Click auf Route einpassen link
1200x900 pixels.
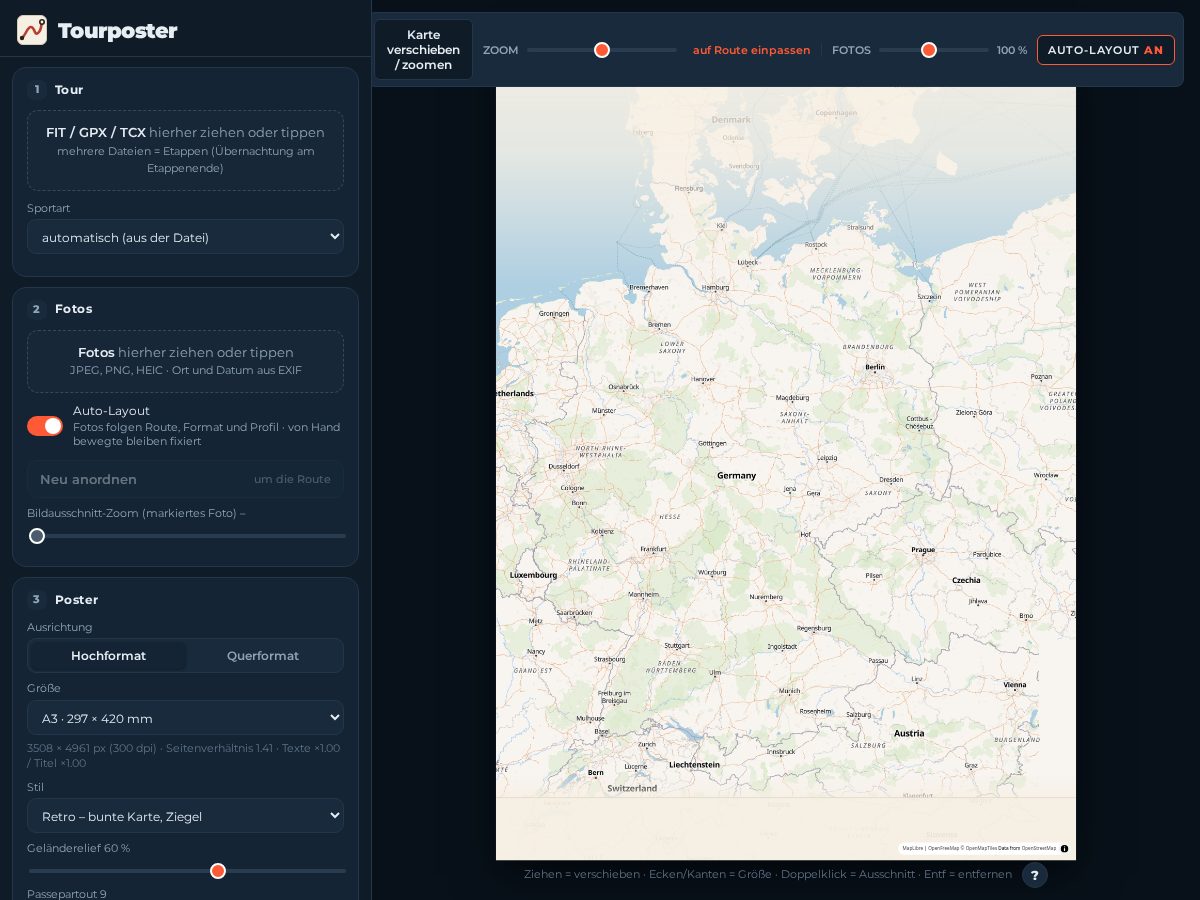tap(752, 50)
